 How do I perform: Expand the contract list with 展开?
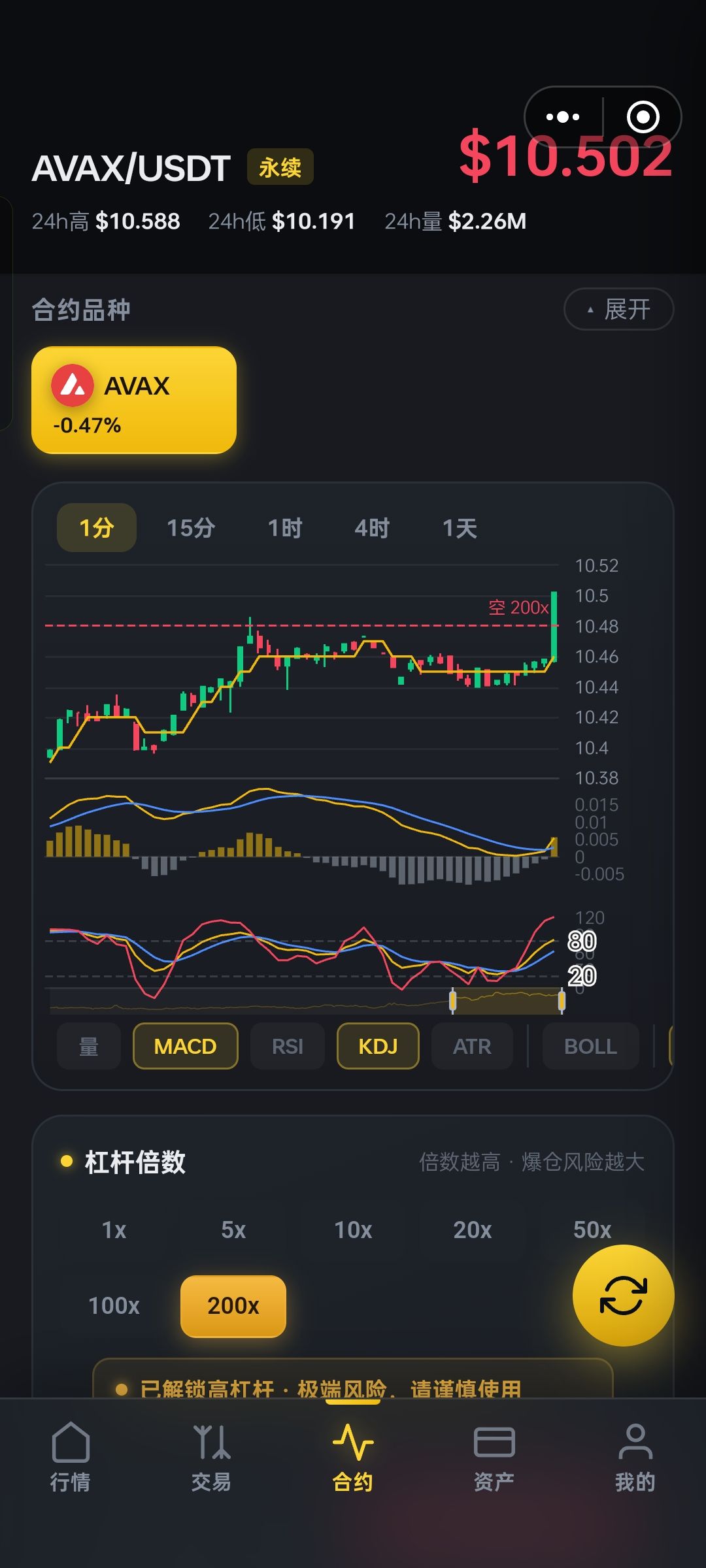pos(618,309)
